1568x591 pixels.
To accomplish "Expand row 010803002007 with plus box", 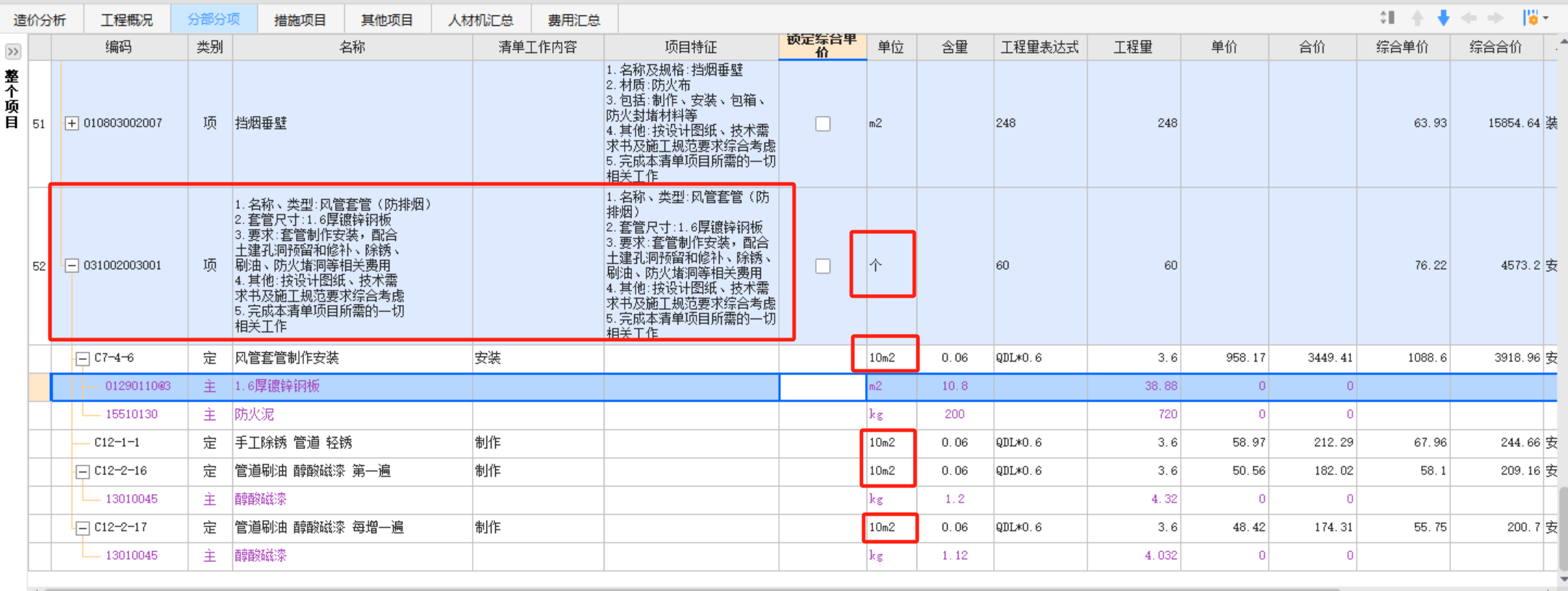I will [72, 124].
